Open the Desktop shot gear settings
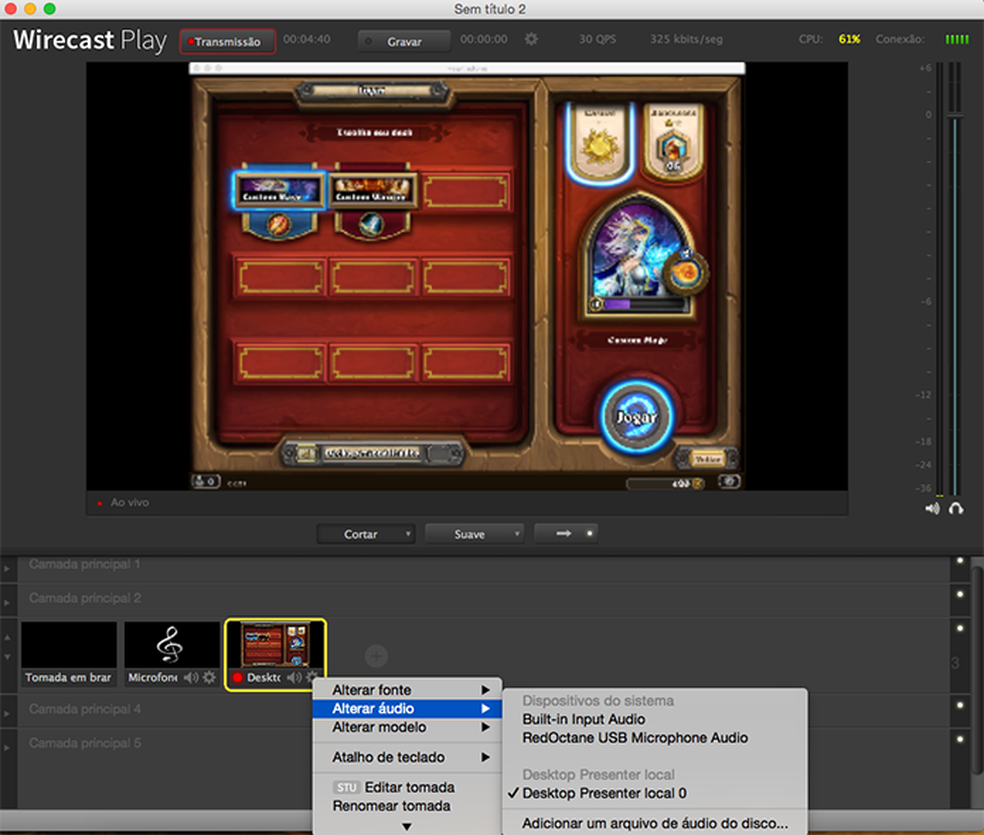Viewport: 984px width, 835px height. pos(311,677)
